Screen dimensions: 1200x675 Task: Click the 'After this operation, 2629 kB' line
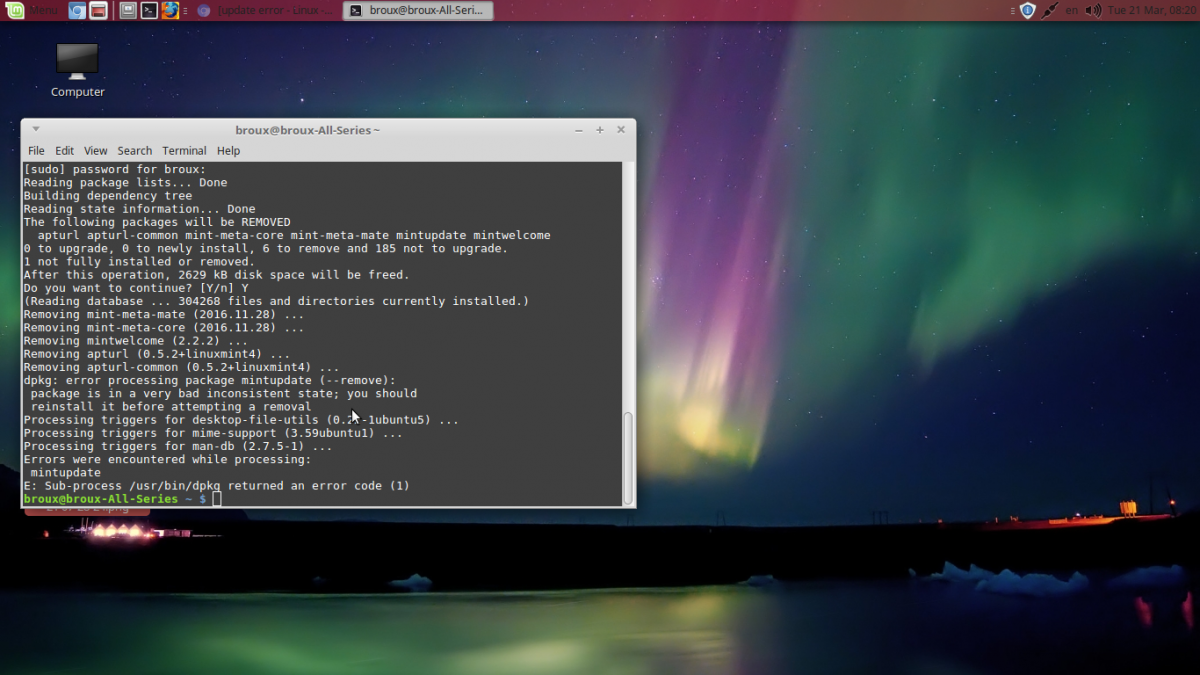pyautogui.click(x=217, y=275)
